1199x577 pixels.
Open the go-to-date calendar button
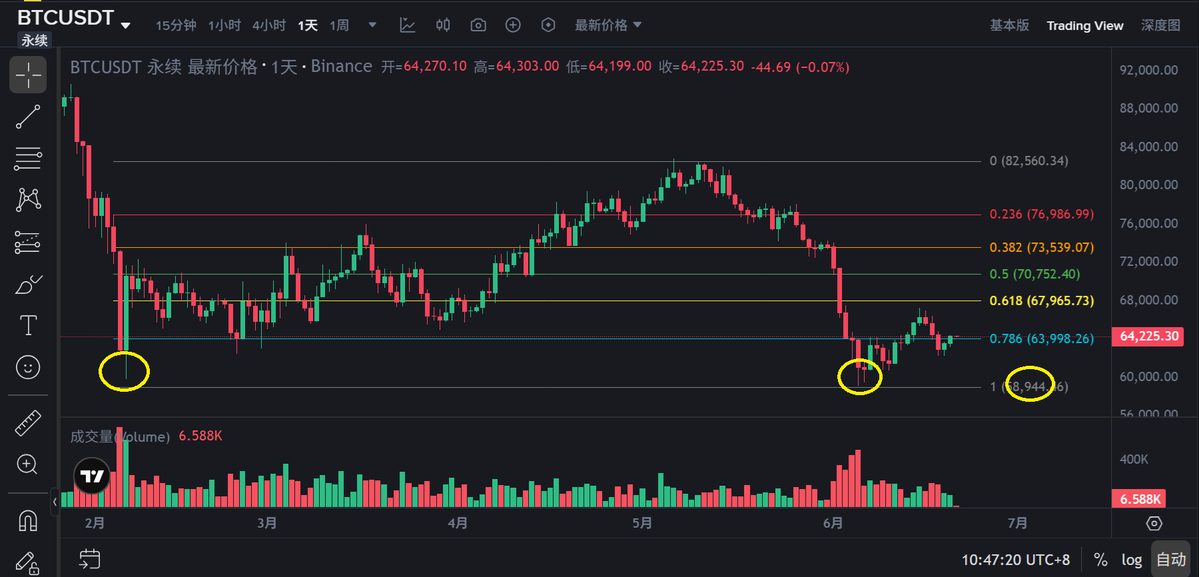89,559
